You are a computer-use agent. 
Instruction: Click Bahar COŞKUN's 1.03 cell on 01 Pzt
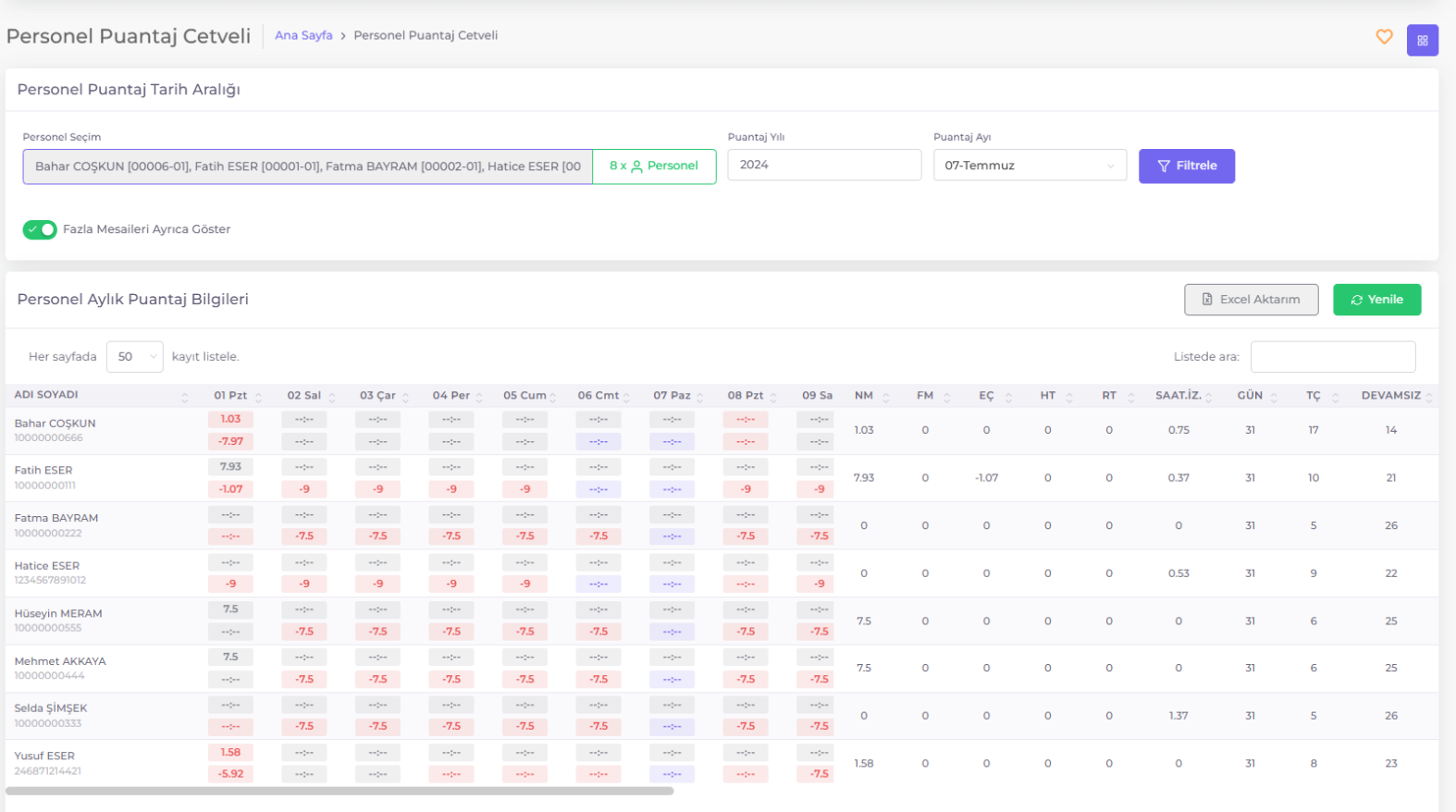tap(230, 420)
